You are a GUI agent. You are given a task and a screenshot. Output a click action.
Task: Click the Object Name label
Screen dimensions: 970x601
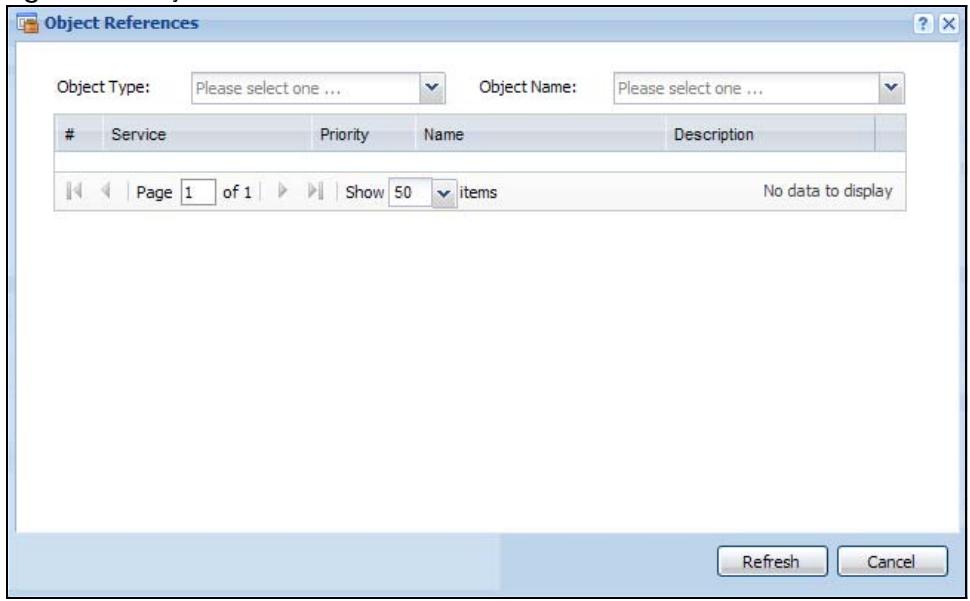[x=528, y=87]
